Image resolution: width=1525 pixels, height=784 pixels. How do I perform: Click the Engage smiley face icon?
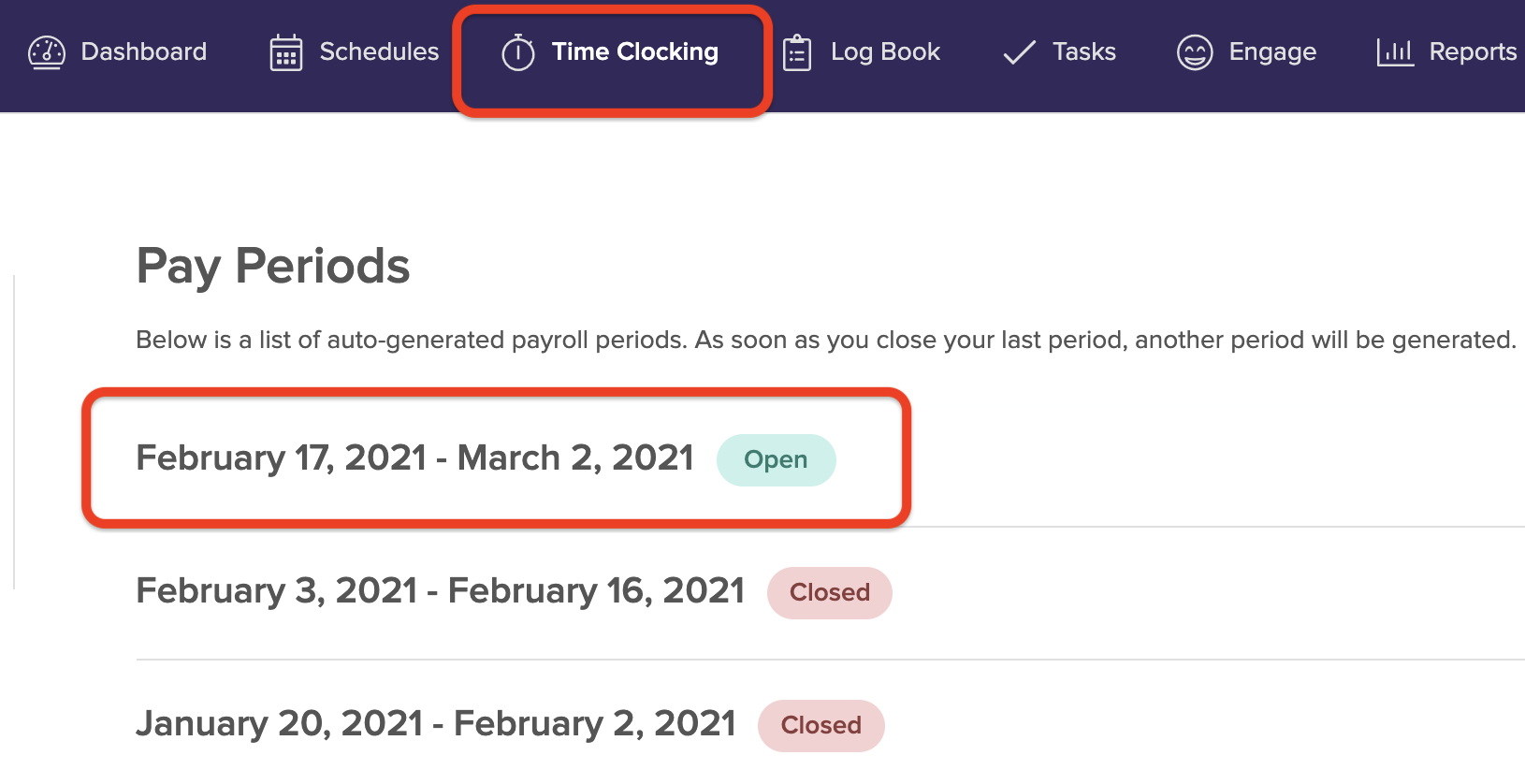(x=1195, y=53)
